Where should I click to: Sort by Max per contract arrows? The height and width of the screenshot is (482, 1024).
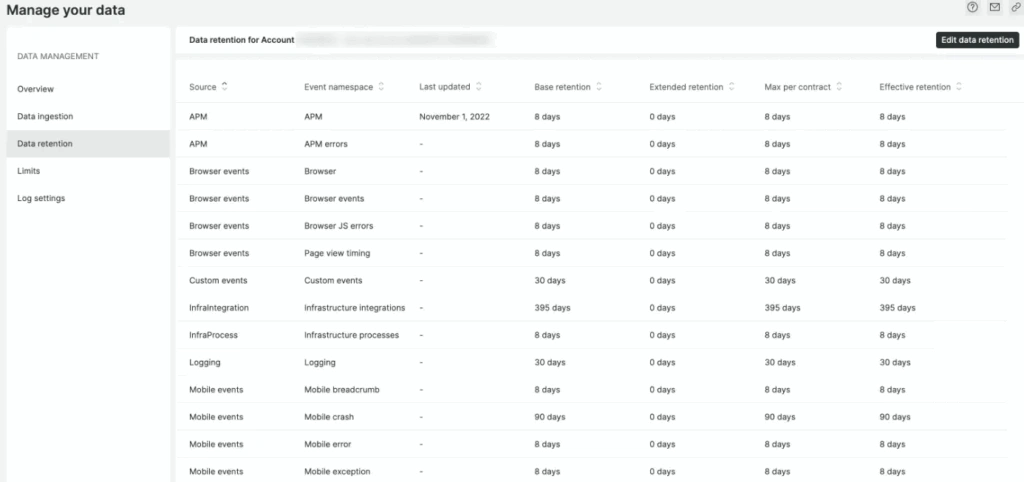coord(840,87)
